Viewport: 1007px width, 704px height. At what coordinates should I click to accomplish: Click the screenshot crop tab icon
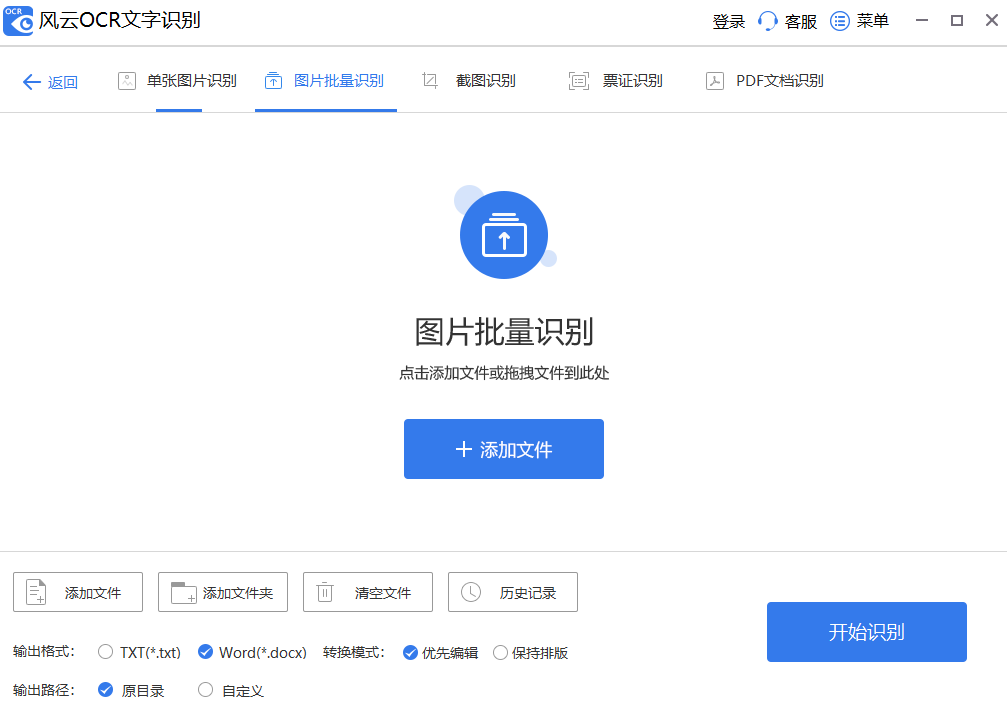tap(430, 81)
